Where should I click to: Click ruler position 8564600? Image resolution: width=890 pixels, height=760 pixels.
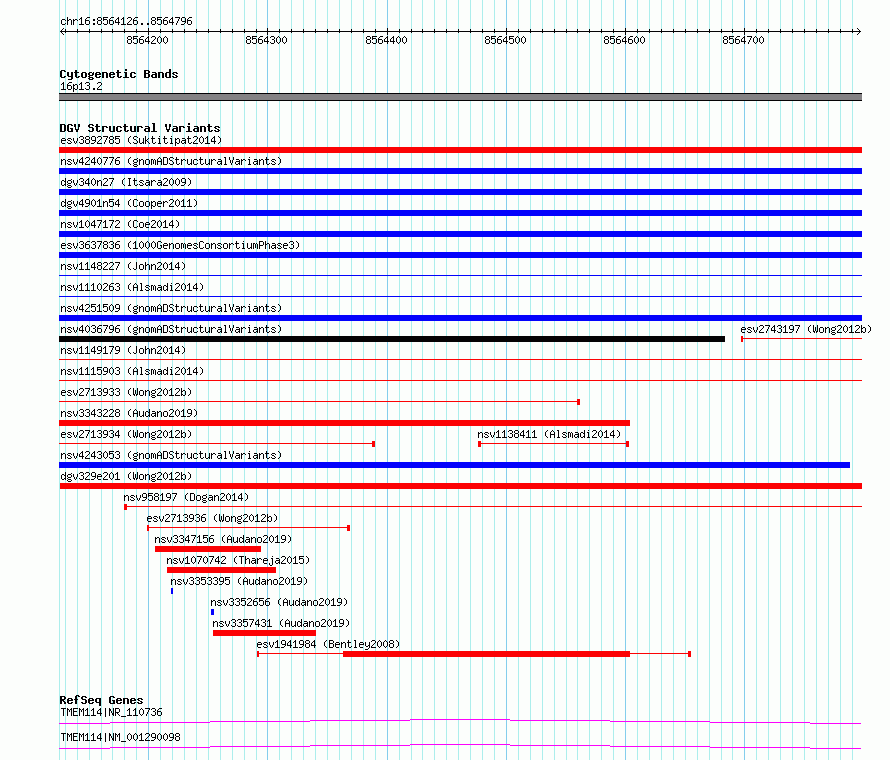click(624, 40)
